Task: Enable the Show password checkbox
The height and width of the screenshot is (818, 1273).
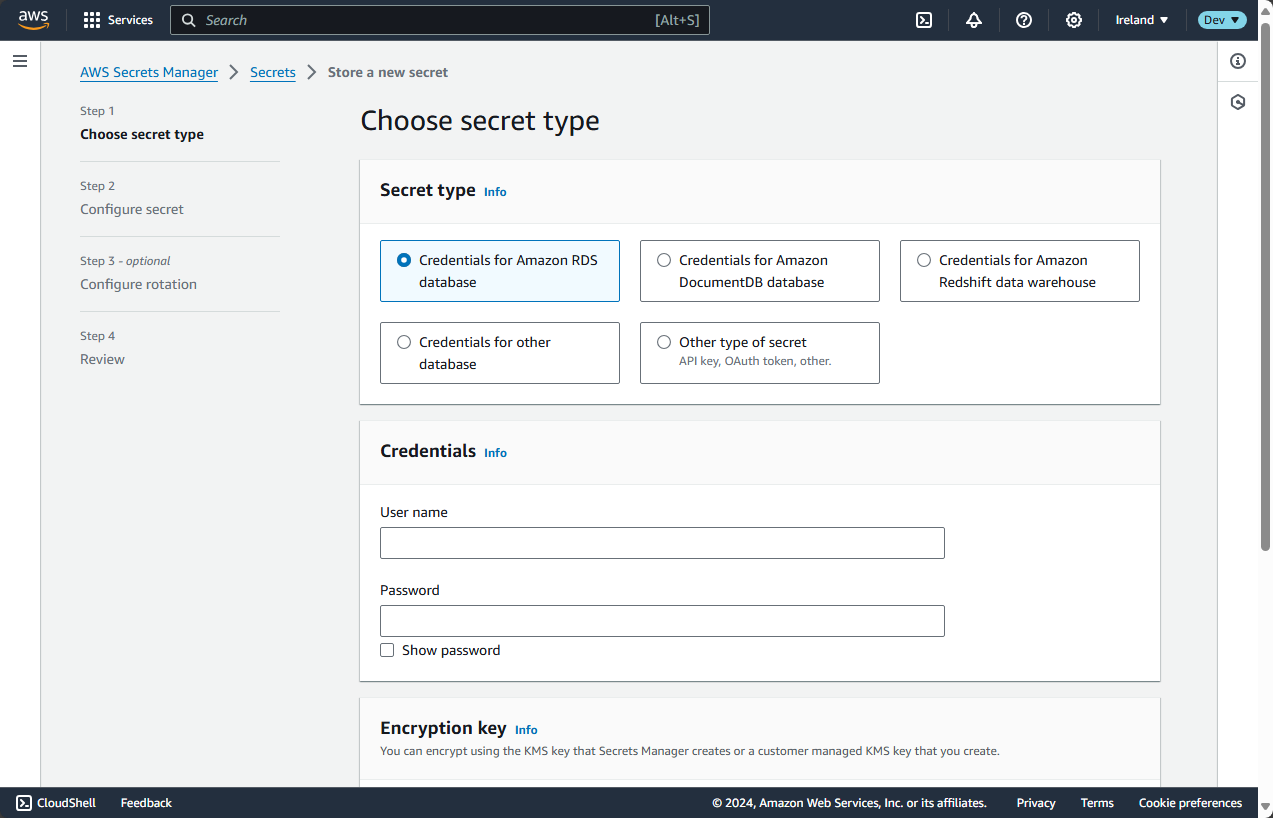Action: (387, 650)
